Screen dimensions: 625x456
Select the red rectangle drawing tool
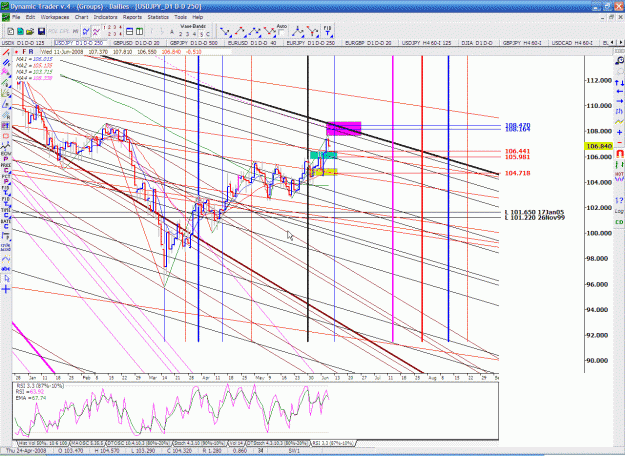tap(6, 136)
